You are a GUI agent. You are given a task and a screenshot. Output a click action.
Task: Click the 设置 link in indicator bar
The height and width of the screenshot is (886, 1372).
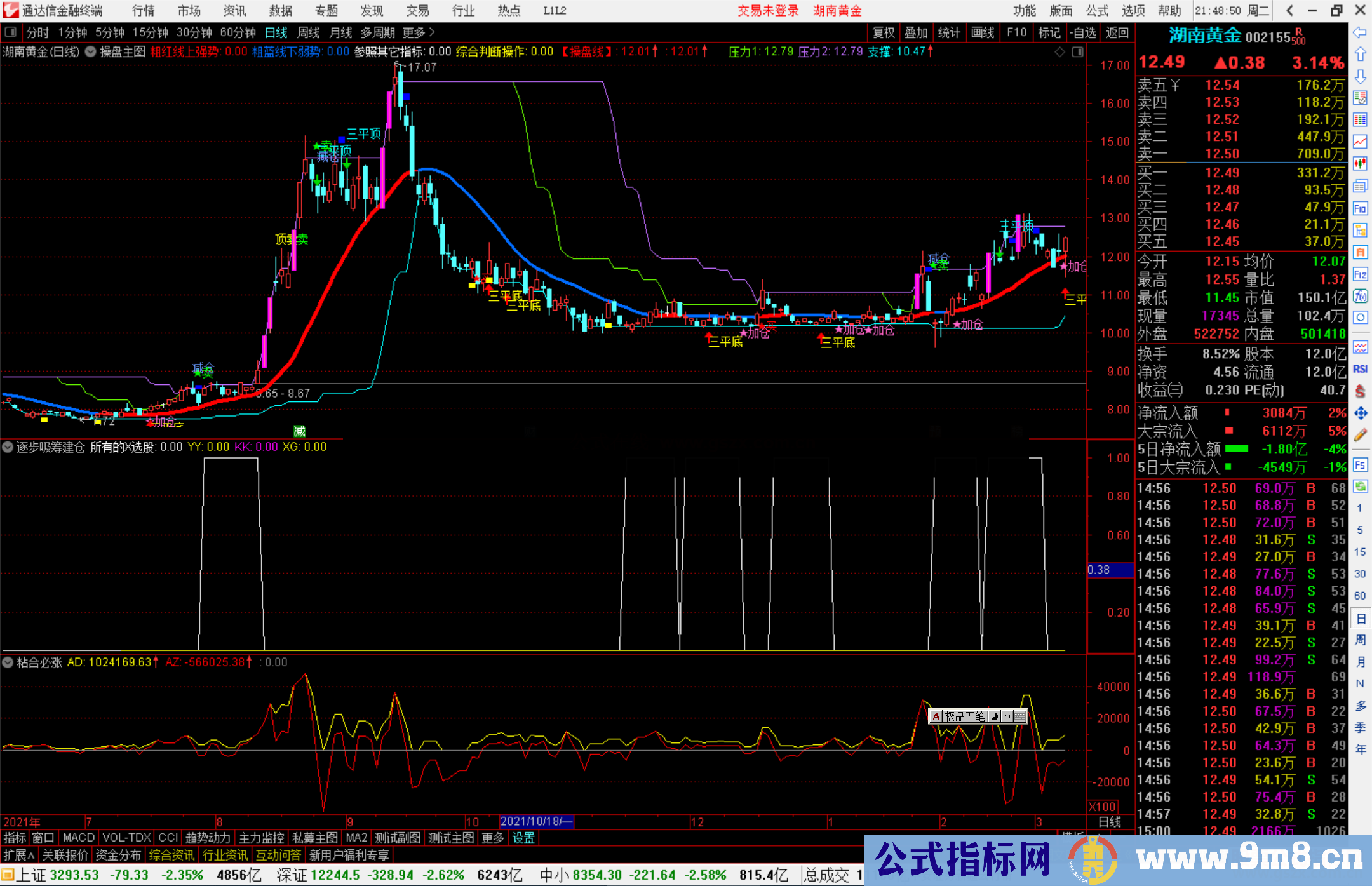click(x=523, y=838)
